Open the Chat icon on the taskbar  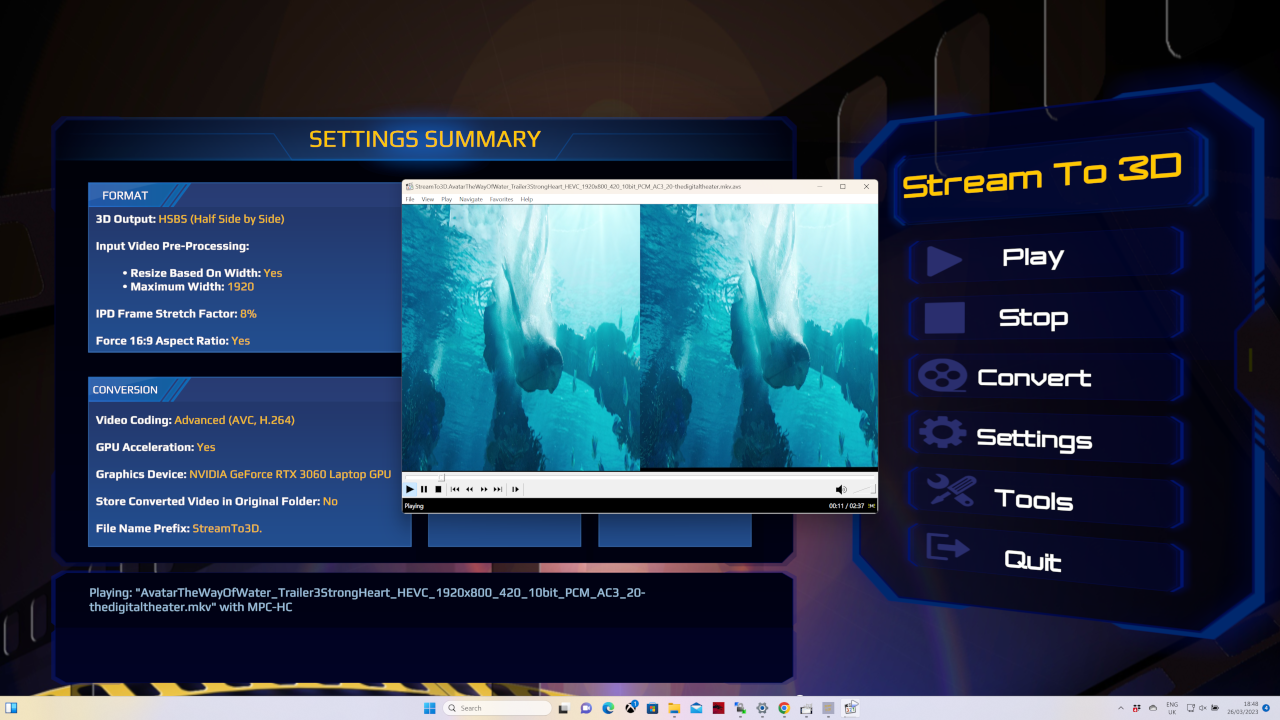click(x=587, y=708)
